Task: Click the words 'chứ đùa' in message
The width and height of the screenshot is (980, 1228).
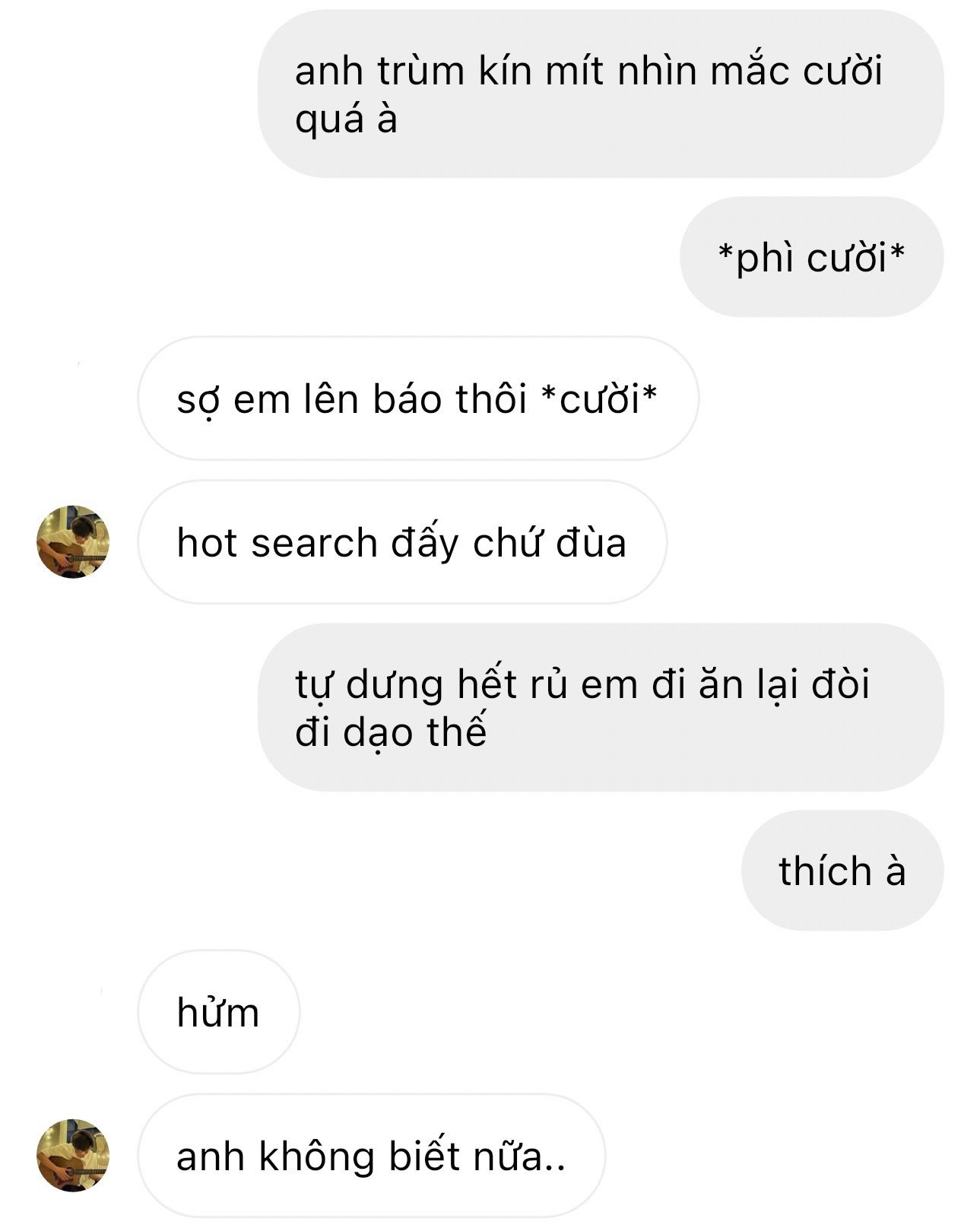Action: (x=550, y=543)
